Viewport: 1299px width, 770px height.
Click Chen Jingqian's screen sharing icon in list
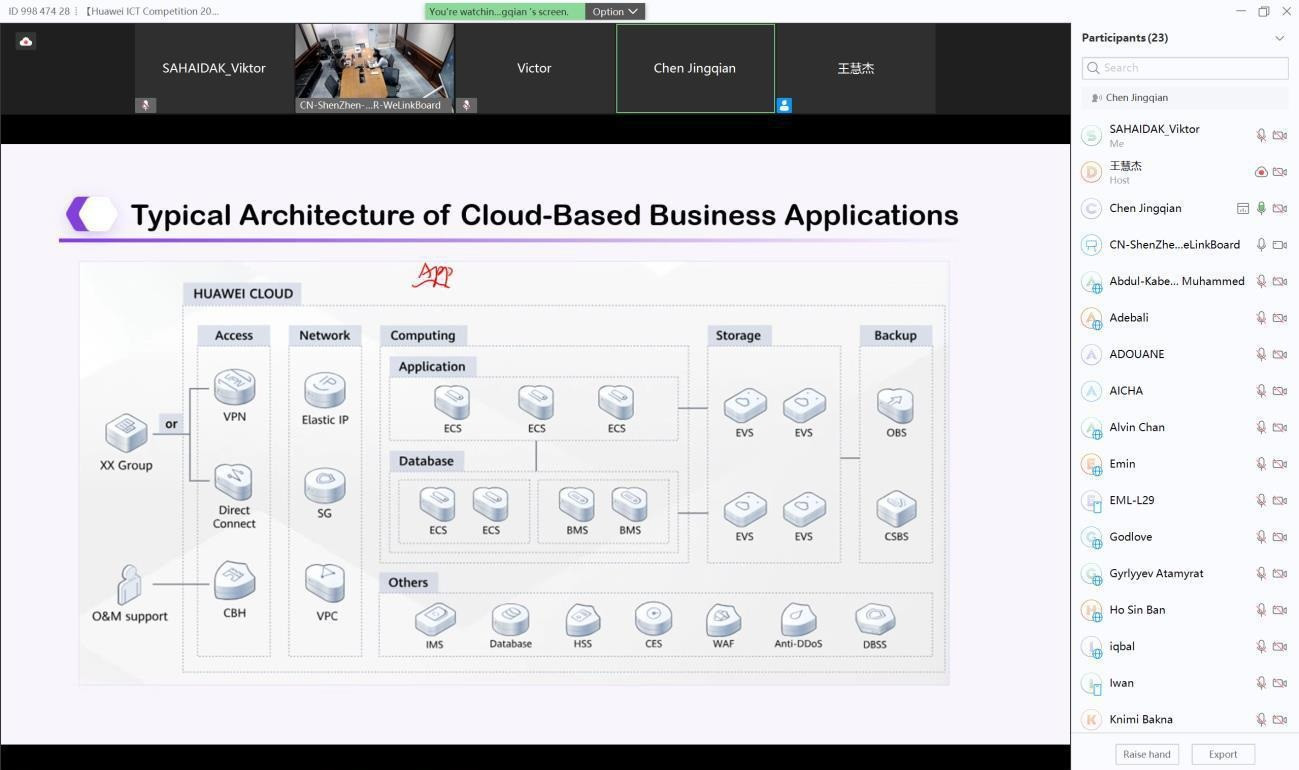(x=1242, y=209)
